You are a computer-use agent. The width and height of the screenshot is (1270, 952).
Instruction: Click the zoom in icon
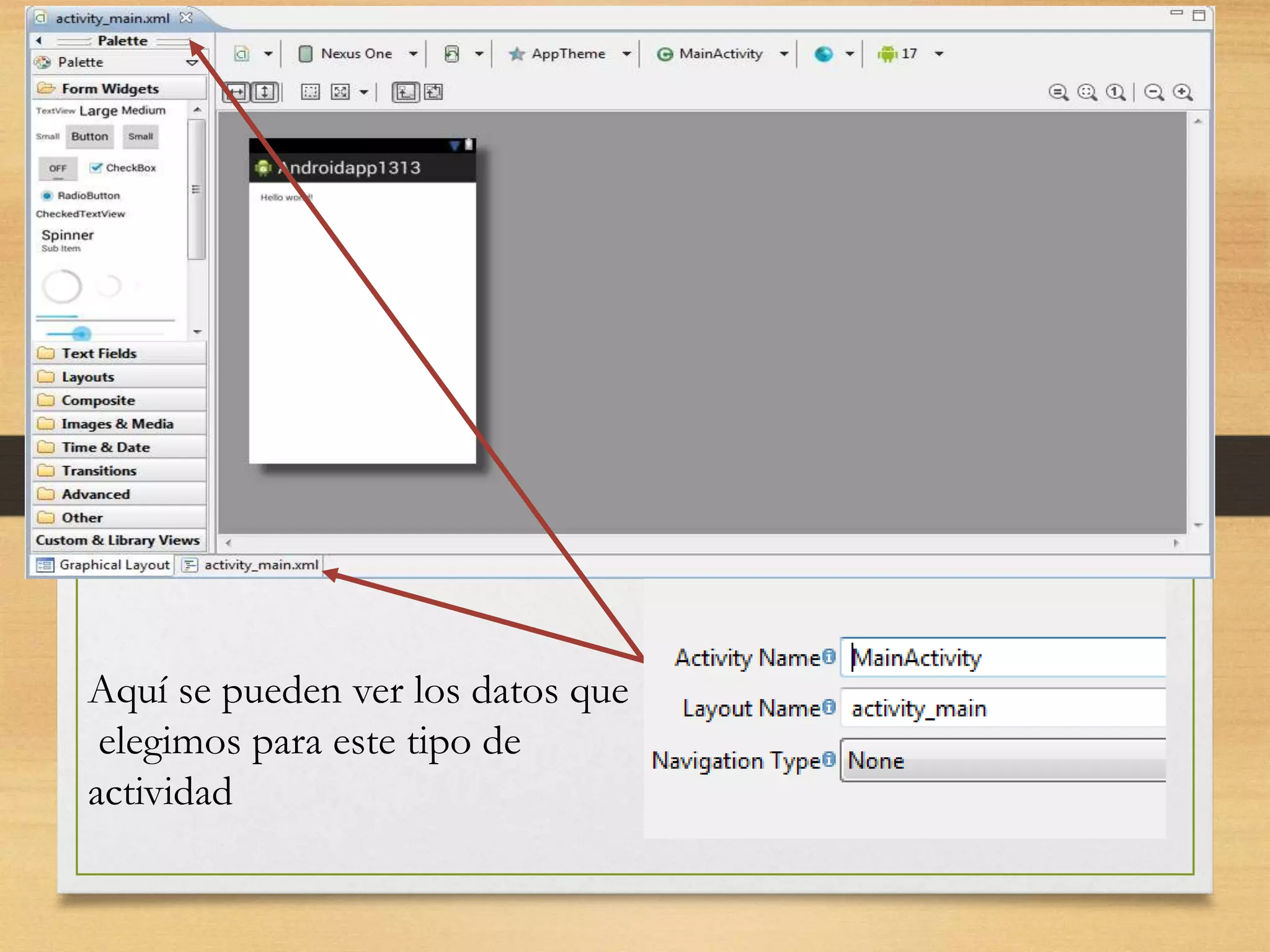coord(1183,92)
